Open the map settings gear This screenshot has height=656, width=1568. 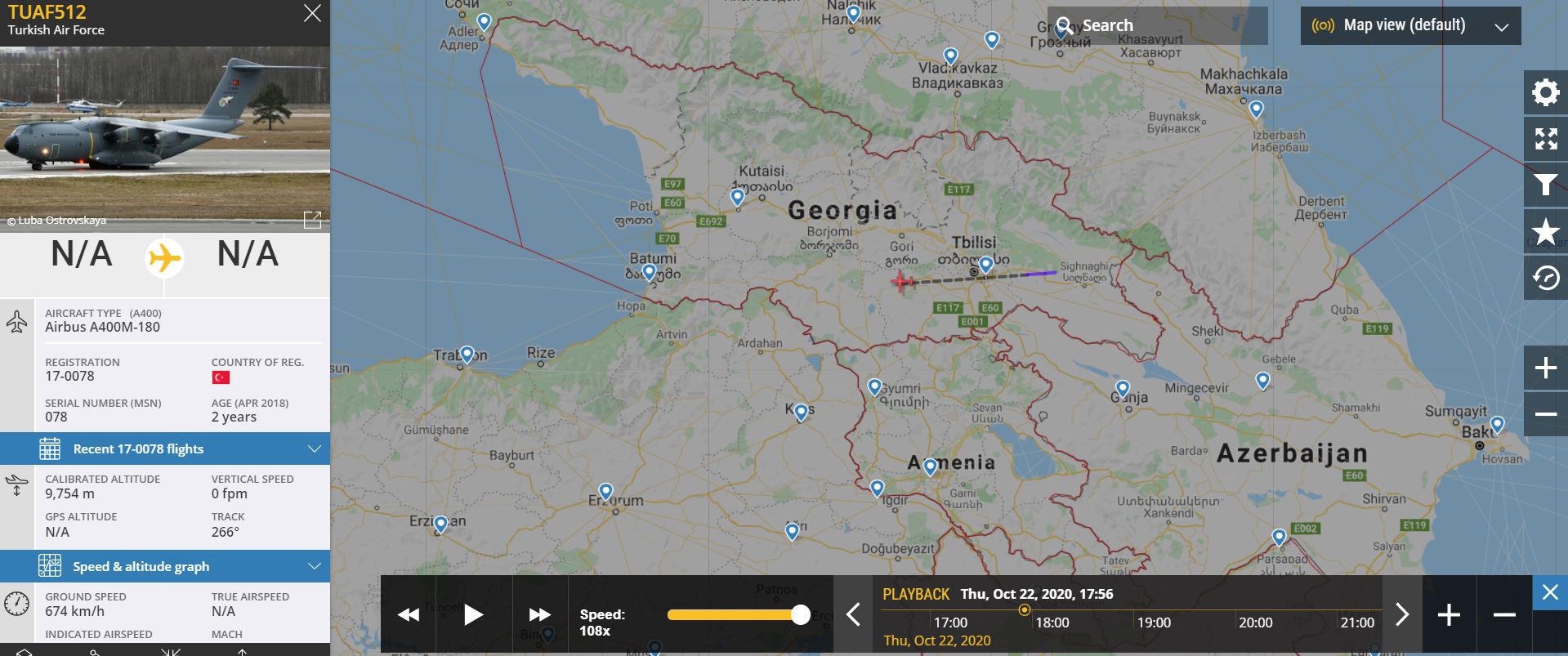1545,92
